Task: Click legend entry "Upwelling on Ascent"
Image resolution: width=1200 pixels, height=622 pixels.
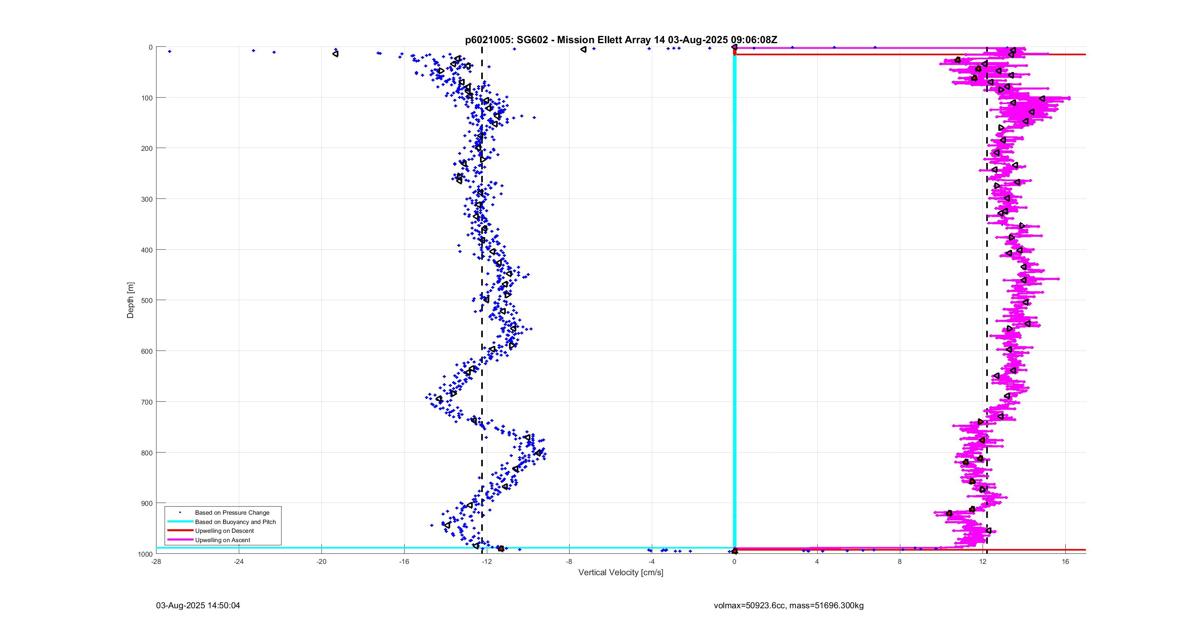Action: (x=223, y=539)
